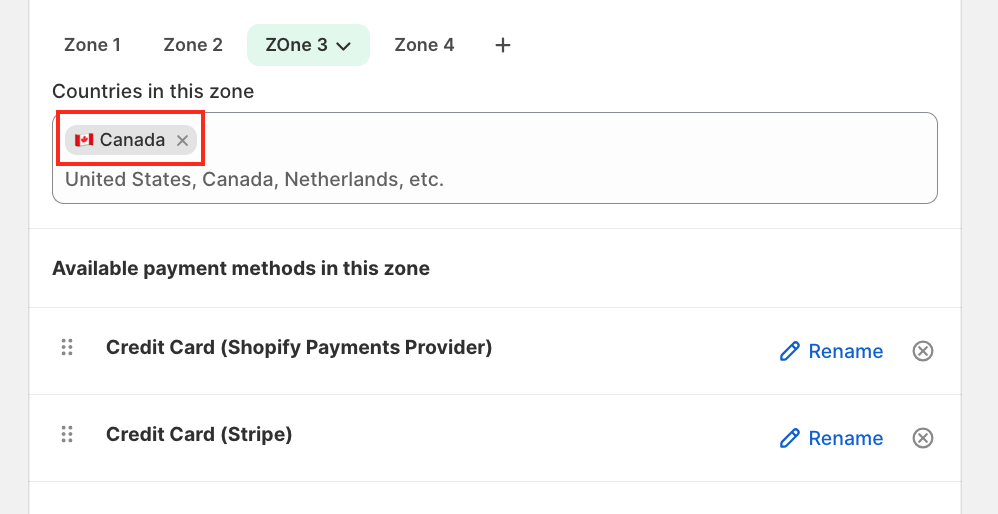Image resolution: width=998 pixels, height=514 pixels.
Task: Click drag handle for Shopify Payments Provider row
Action: (67, 348)
